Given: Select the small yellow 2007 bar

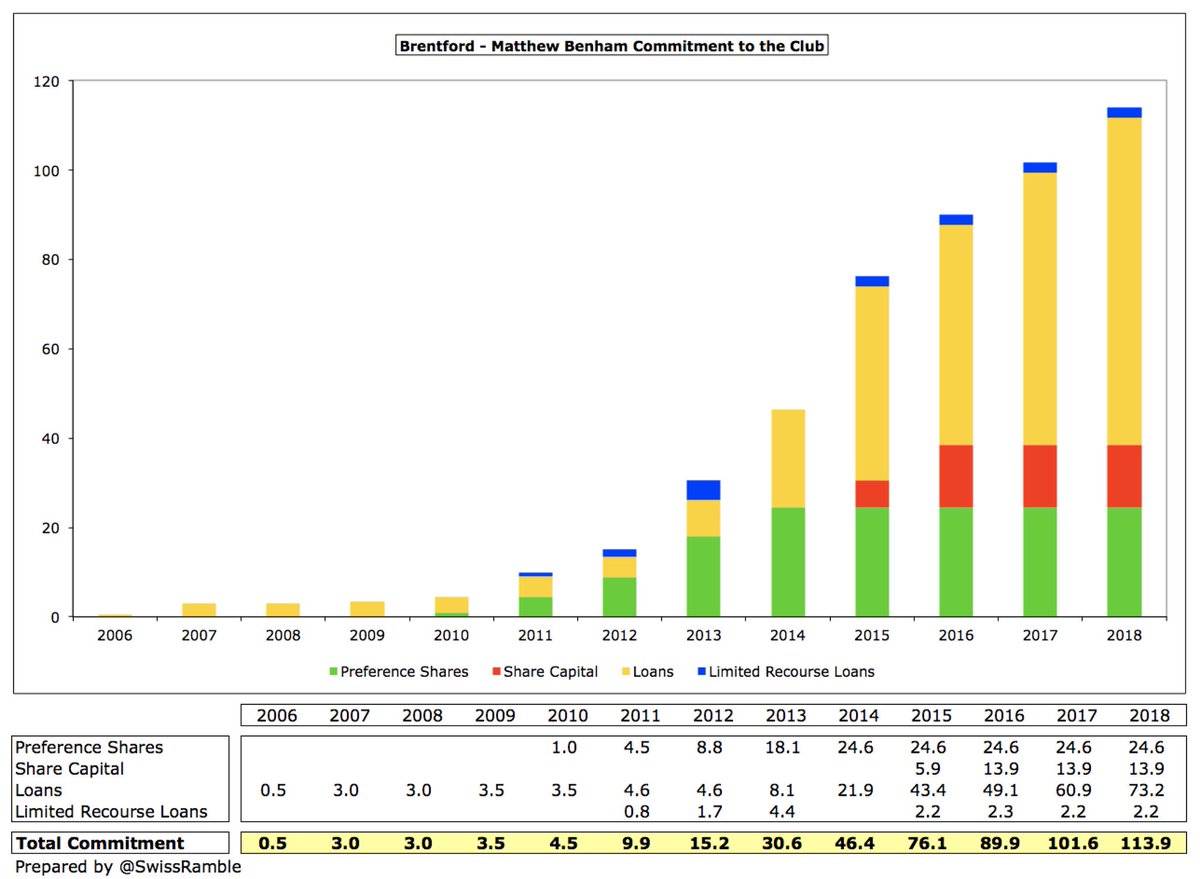Looking at the screenshot, I should click(199, 610).
